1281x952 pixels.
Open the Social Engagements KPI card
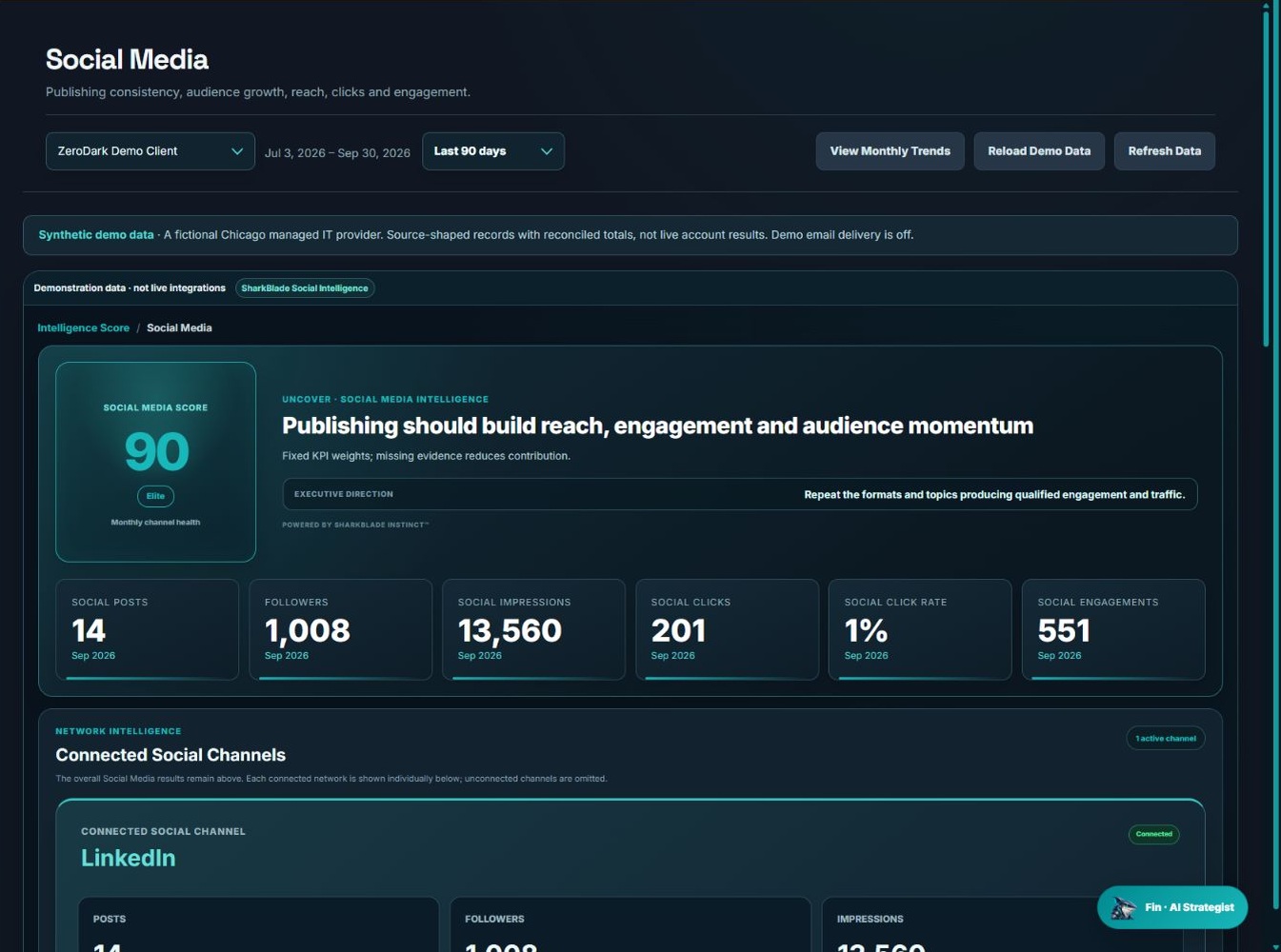[1113, 629]
